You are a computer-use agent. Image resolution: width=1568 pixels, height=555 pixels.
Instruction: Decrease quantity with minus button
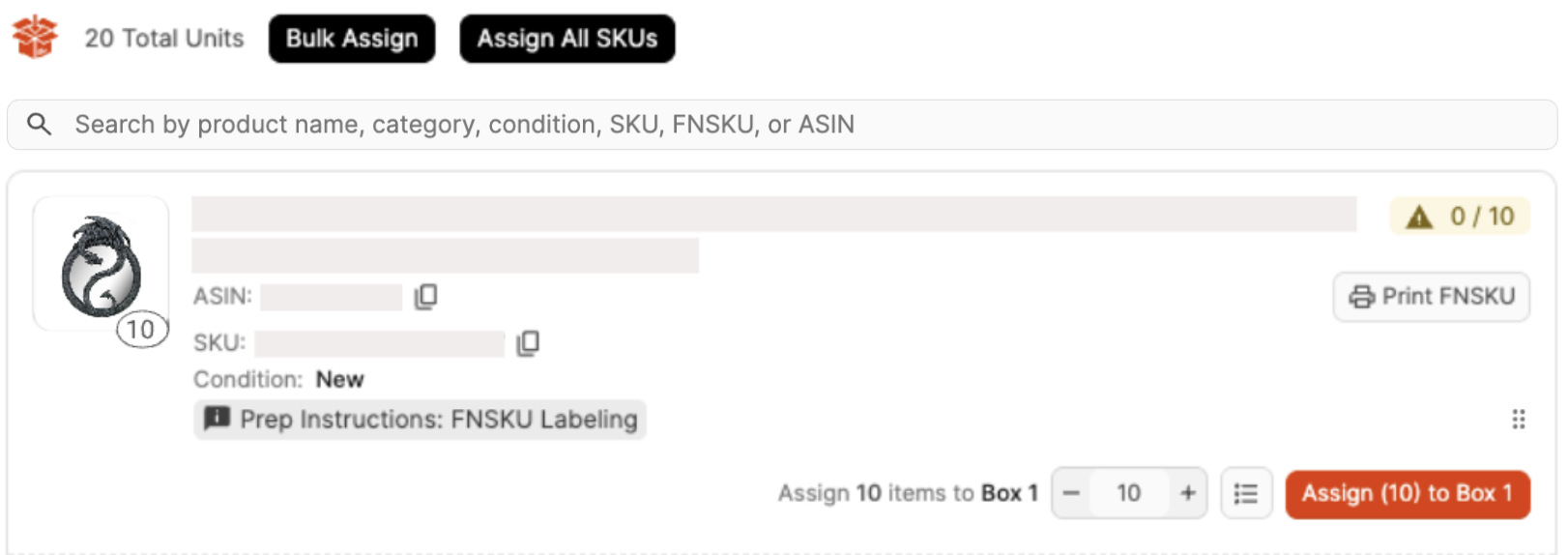[x=1071, y=493]
